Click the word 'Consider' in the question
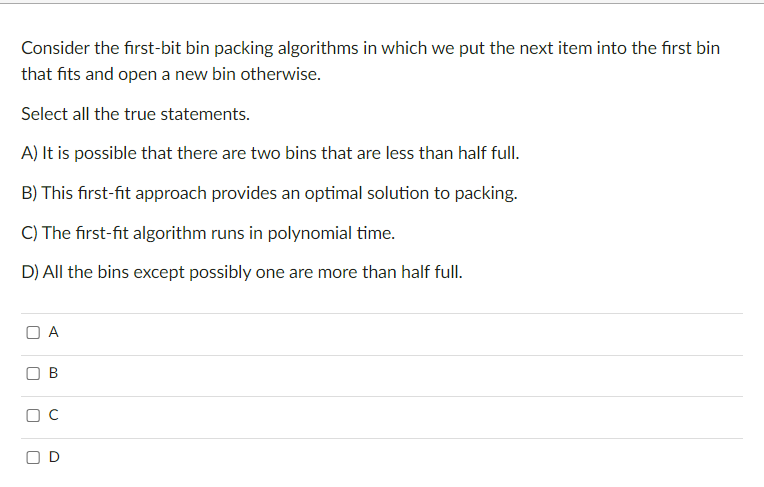 56,48
